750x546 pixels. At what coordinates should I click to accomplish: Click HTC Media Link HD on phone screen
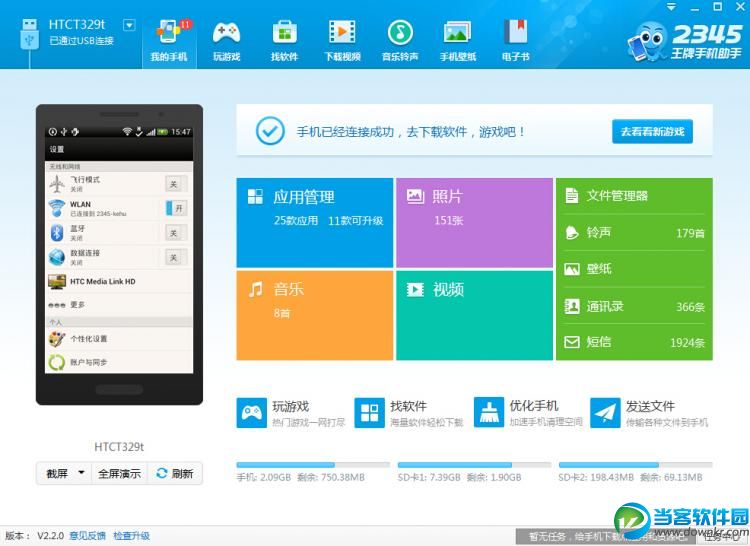pos(119,282)
